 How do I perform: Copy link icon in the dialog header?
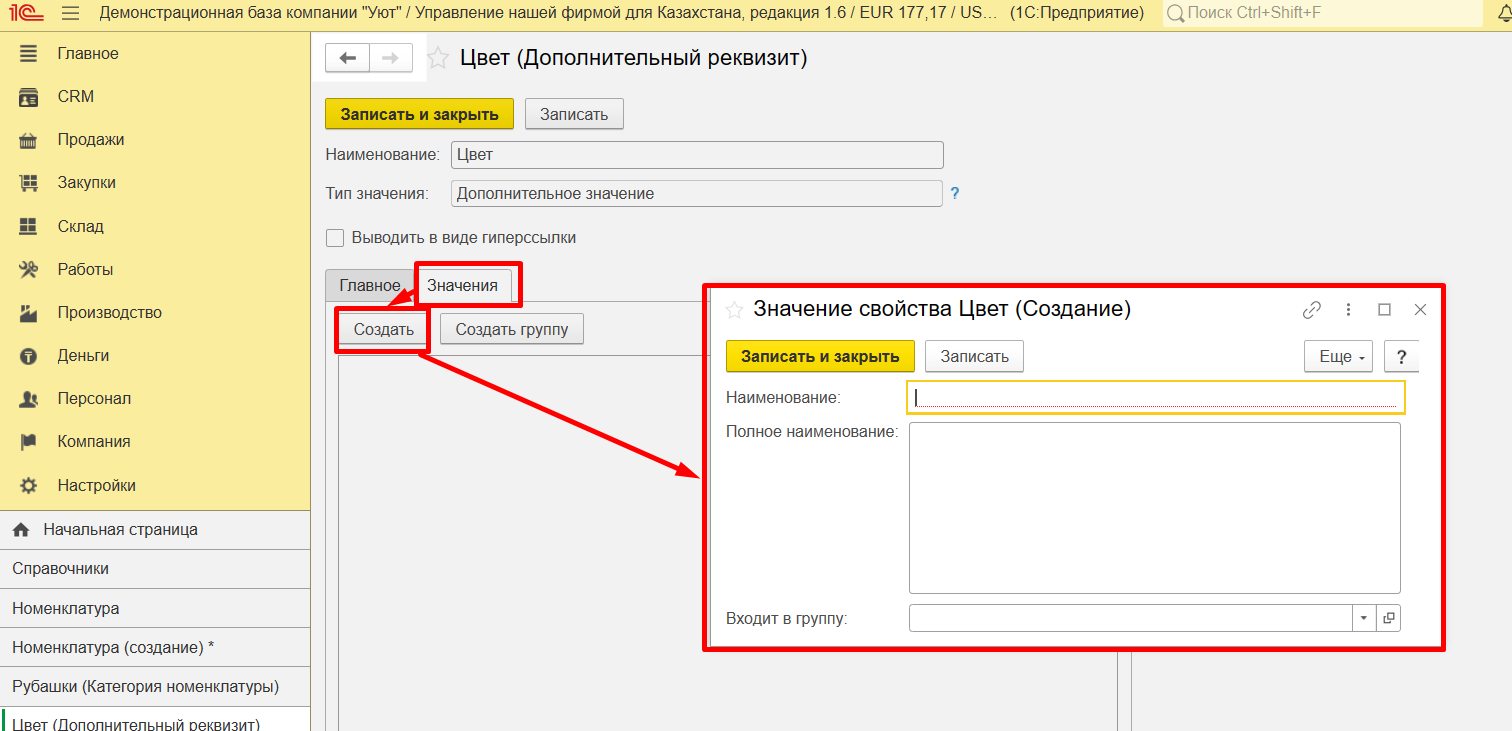click(1312, 310)
